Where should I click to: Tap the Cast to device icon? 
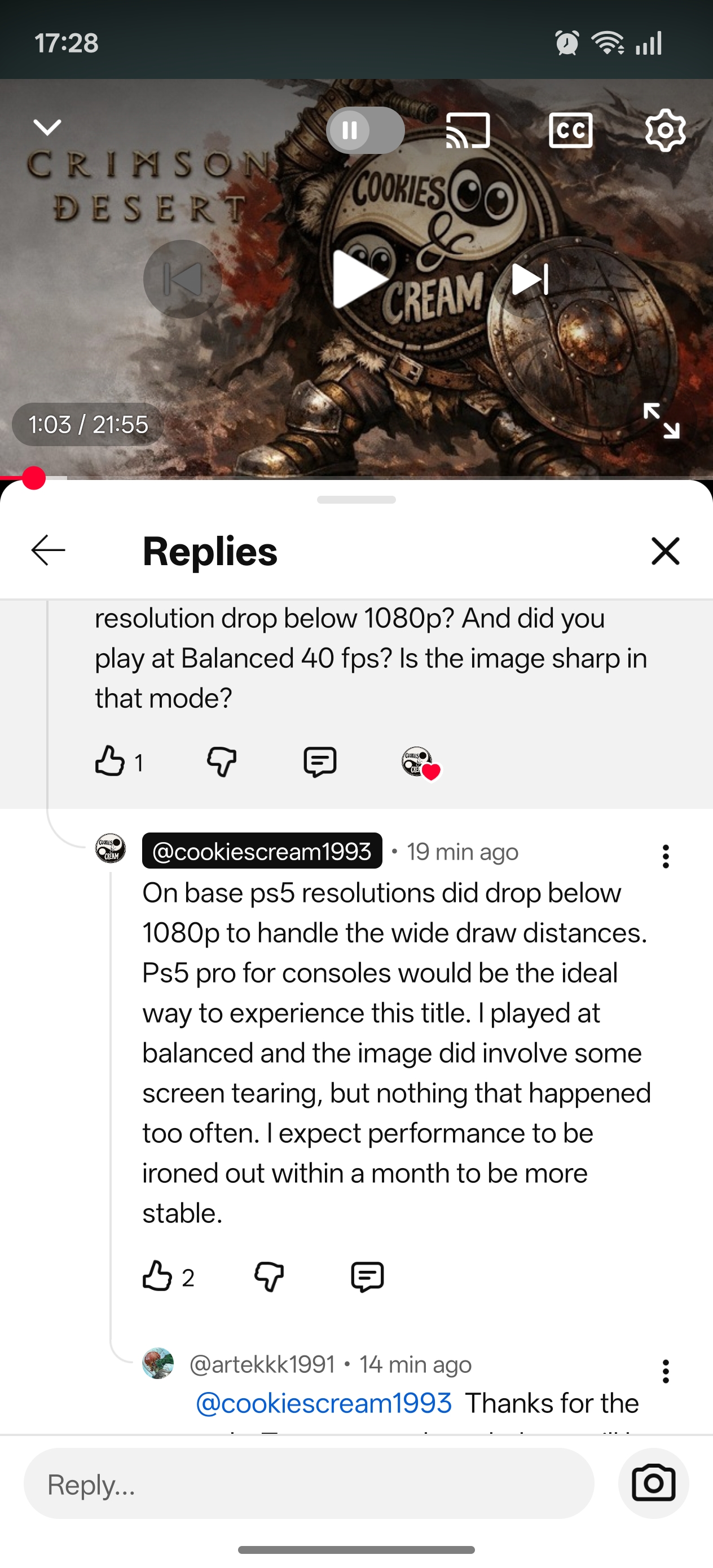click(x=468, y=130)
